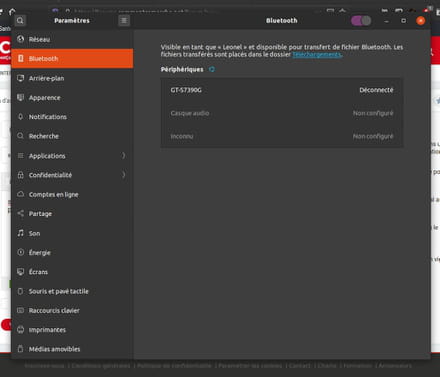Click the Notifications bell icon

pyautogui.click(x=21, y=116)
